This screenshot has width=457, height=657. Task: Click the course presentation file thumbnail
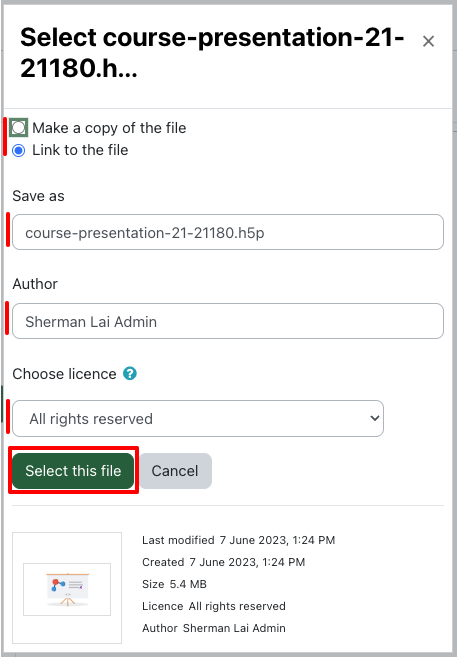(x=67, y=588)
